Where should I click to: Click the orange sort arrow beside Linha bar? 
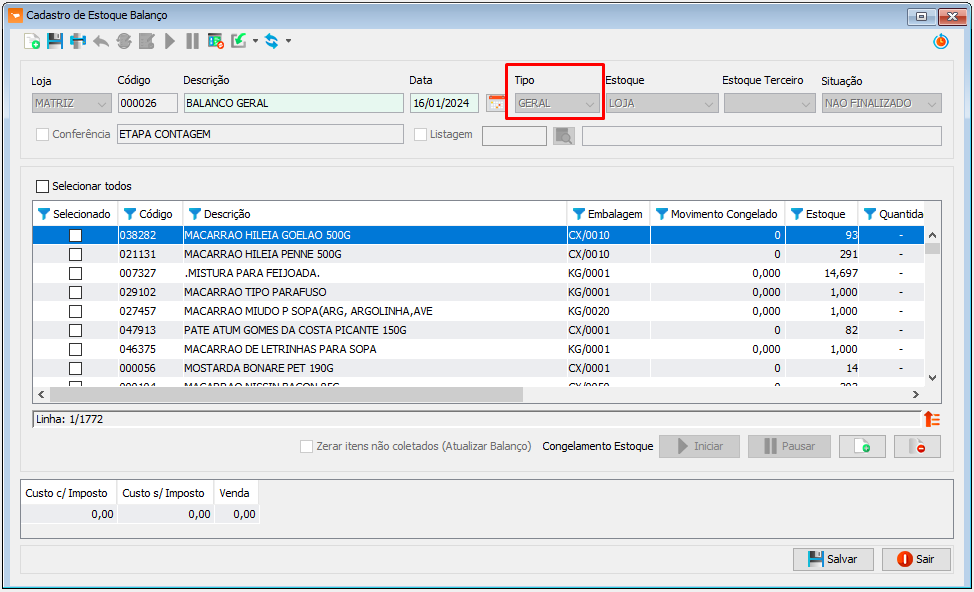pyautogui.click(x=932, y=419)
